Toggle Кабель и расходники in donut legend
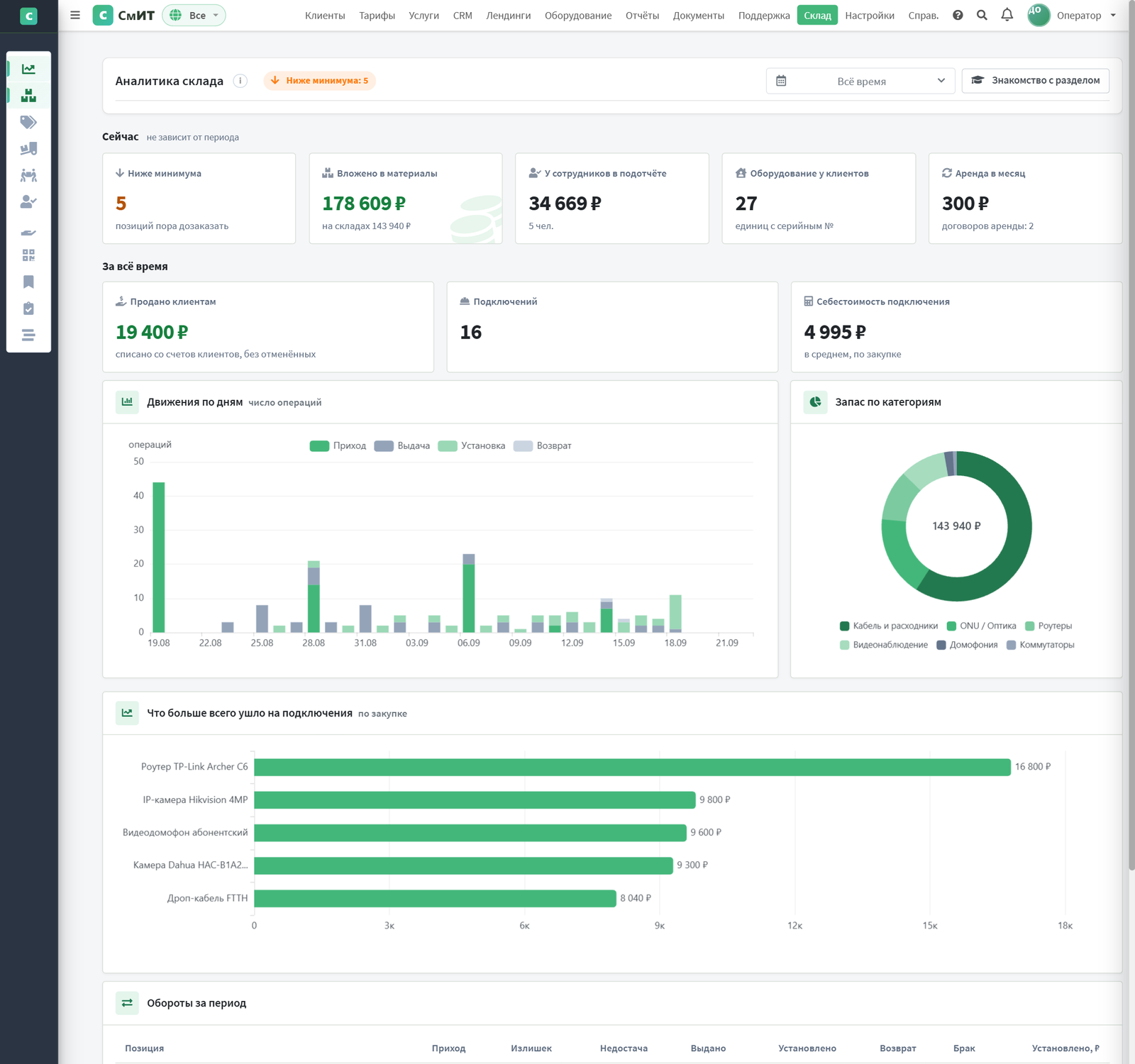1135x1064 pixels. [889, 626]
